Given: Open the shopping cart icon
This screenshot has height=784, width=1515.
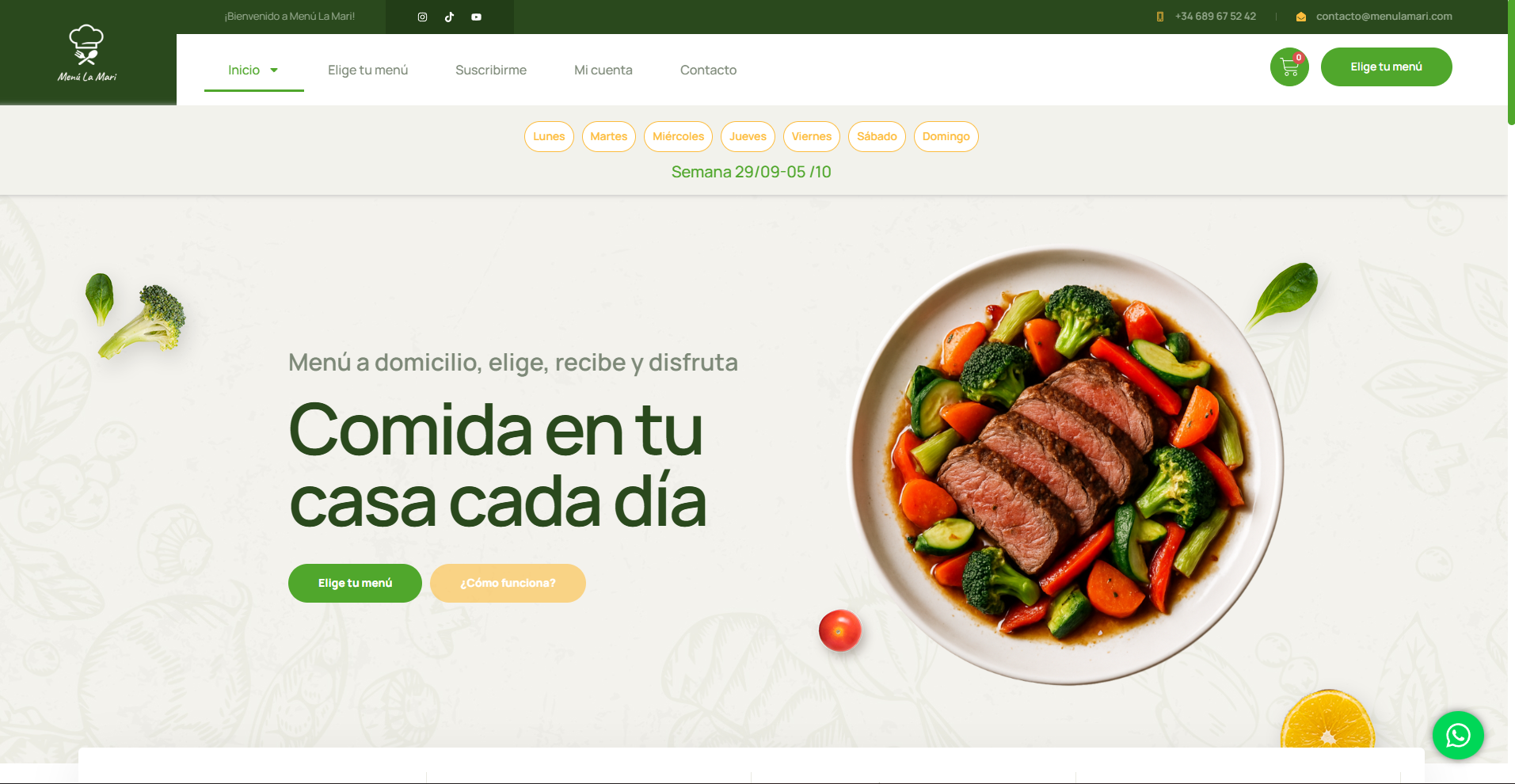Looking at the screenshot, I should pos(1289,67).
